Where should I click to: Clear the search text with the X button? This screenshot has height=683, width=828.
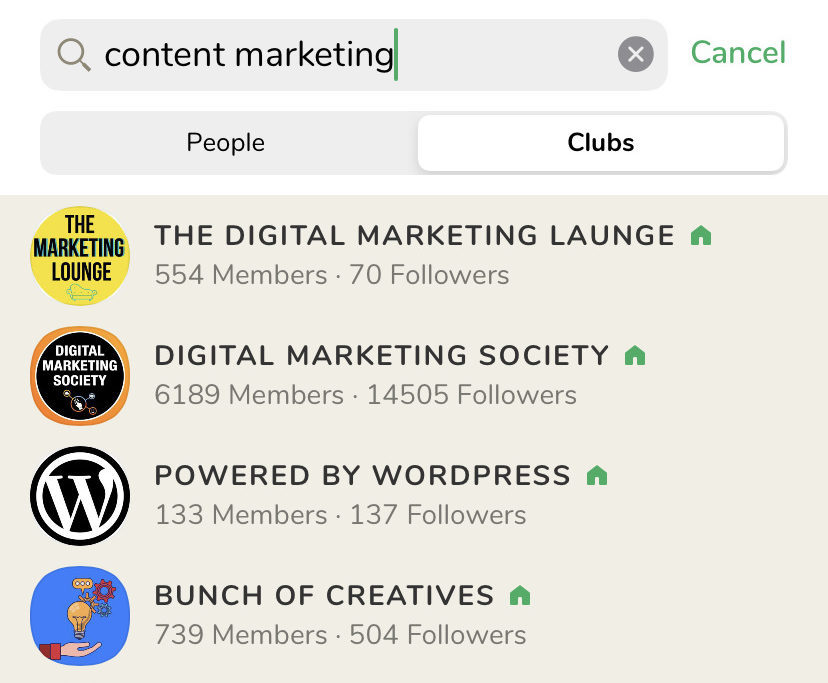(x=636, y=54)
